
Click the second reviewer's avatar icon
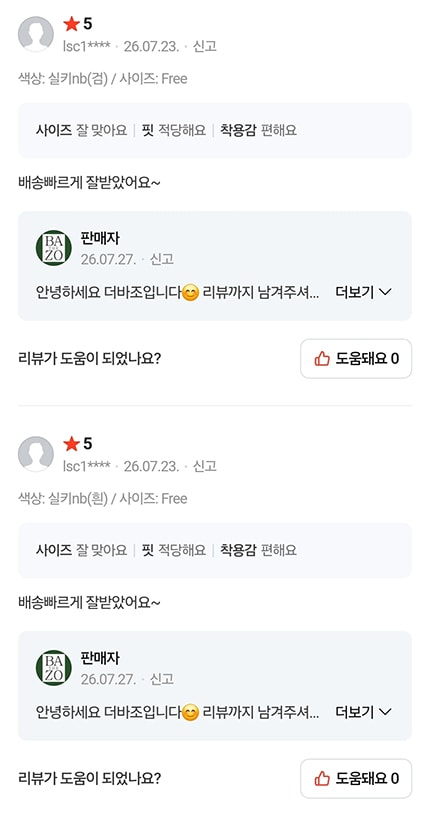pos(36,454)
